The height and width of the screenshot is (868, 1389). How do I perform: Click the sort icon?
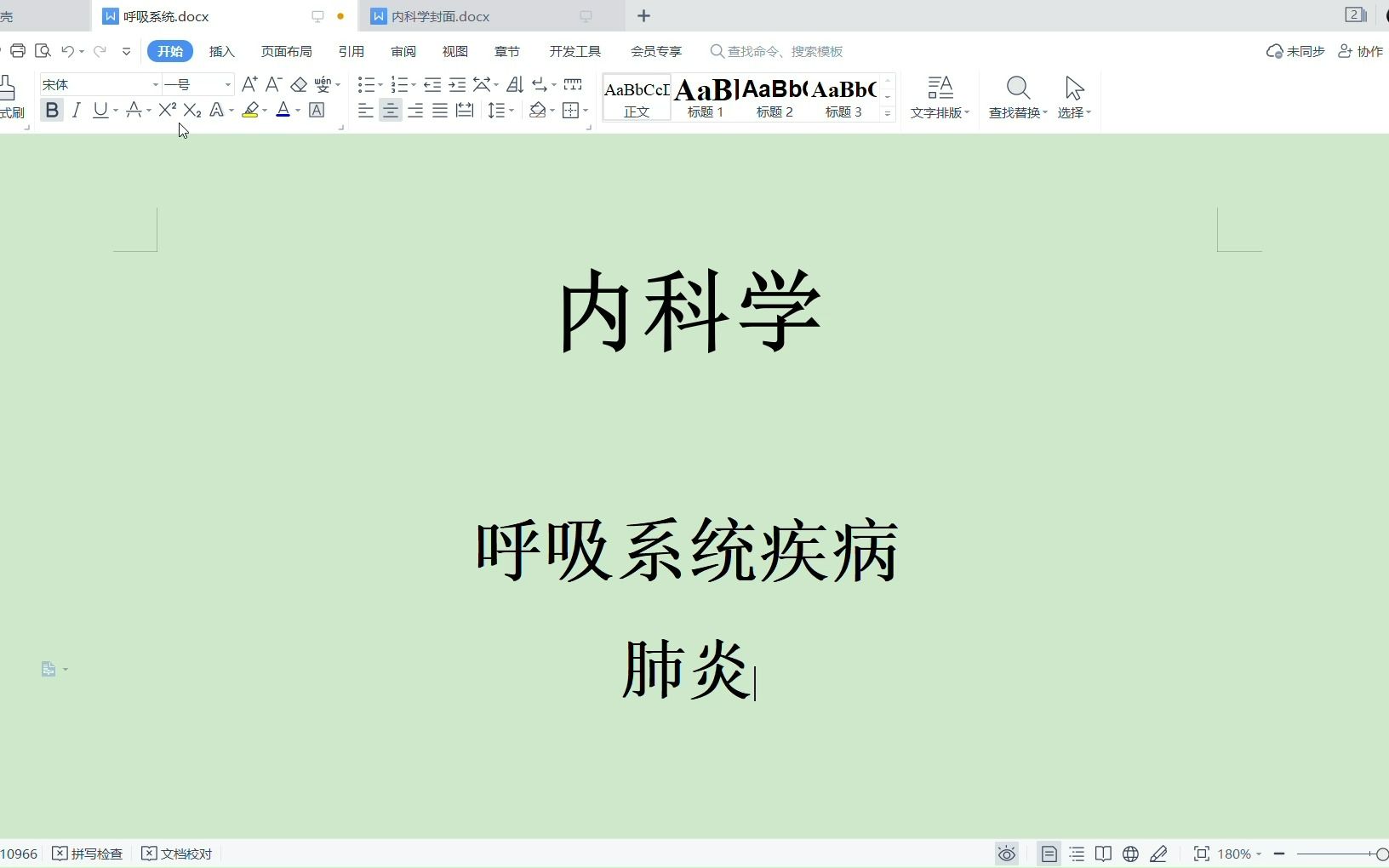coord(515,84)
